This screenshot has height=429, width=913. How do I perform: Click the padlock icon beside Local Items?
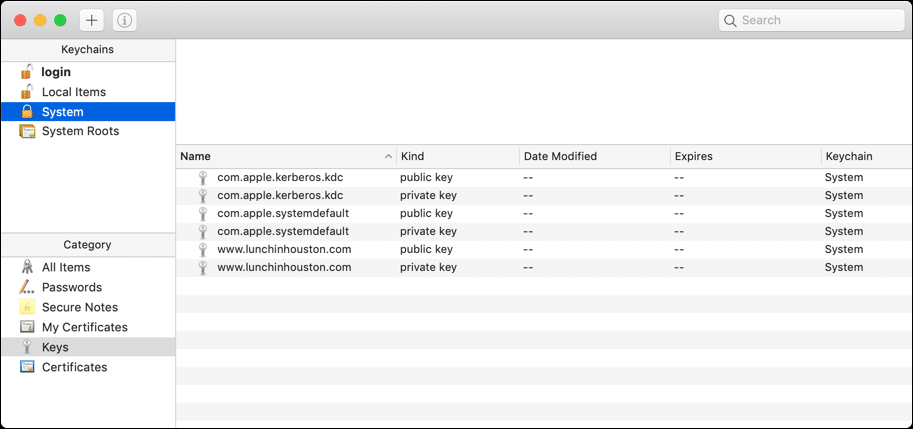coord(27,92)
